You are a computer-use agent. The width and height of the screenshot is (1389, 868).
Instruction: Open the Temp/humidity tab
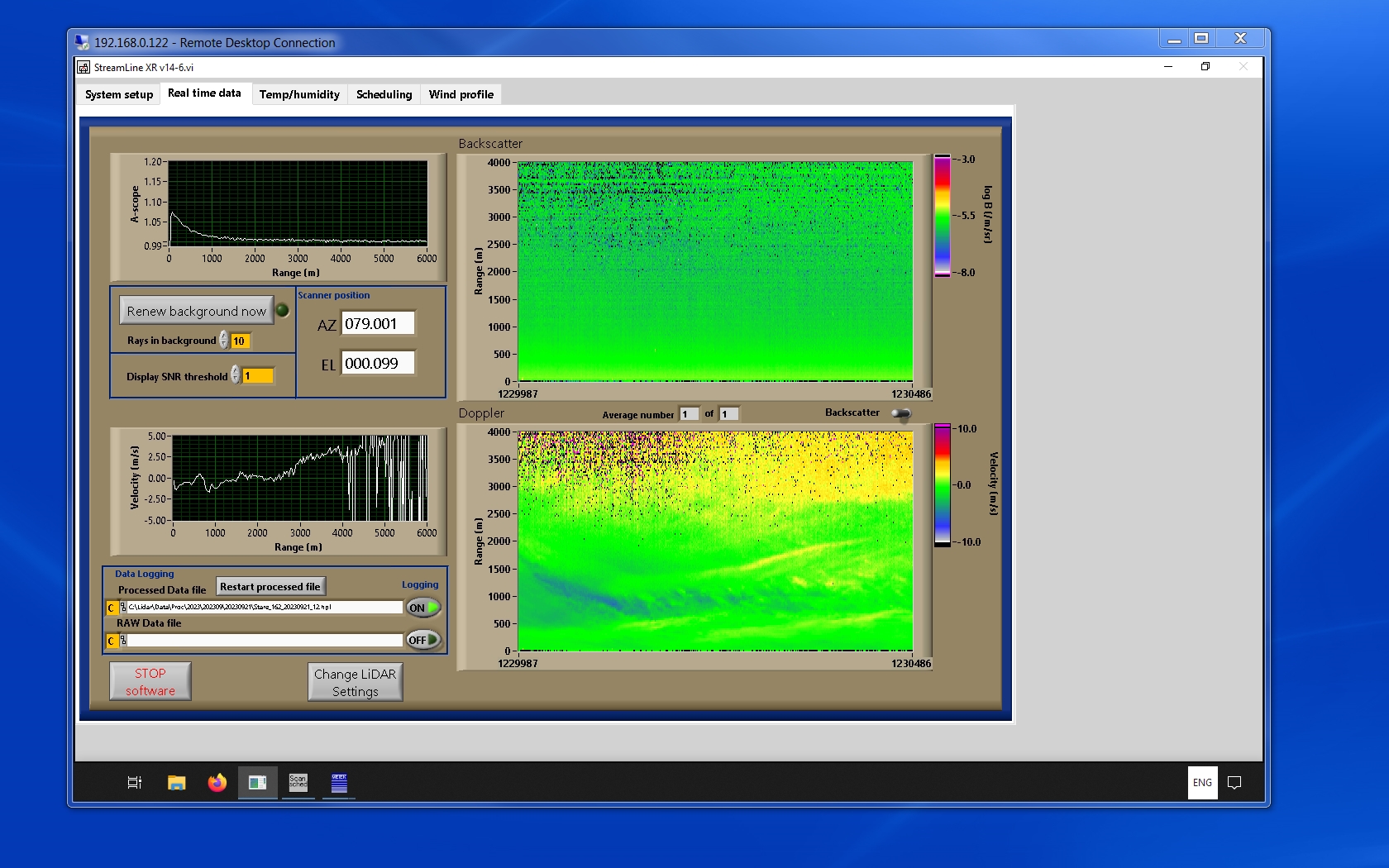(x=299, y=94)
